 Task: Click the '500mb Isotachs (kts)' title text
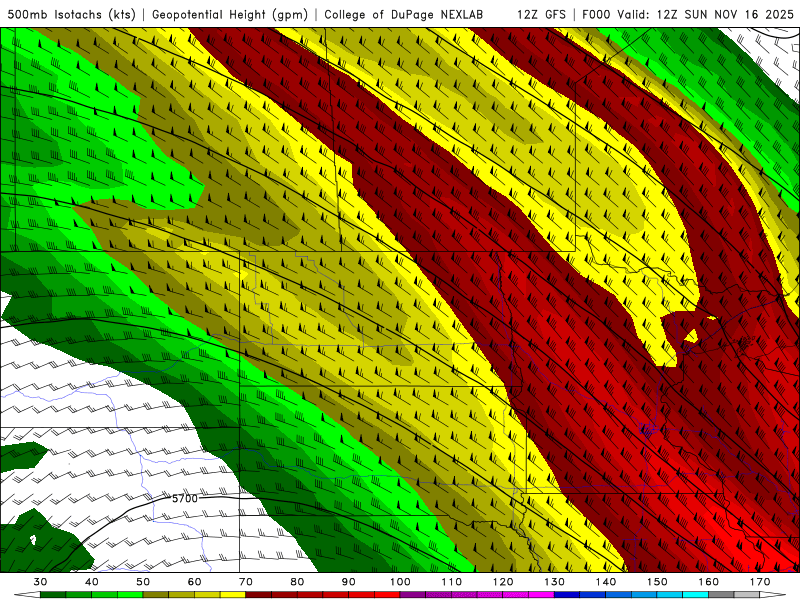(x=72, y=14)
